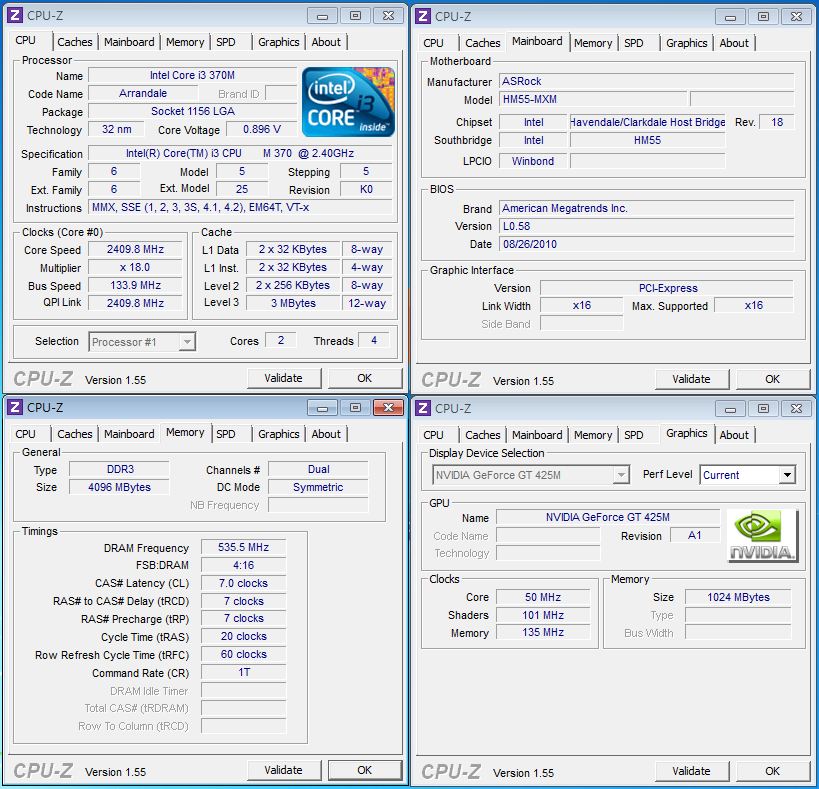
Task: Open Memory tab in CPU window
Action: click(x=185, y=42)
